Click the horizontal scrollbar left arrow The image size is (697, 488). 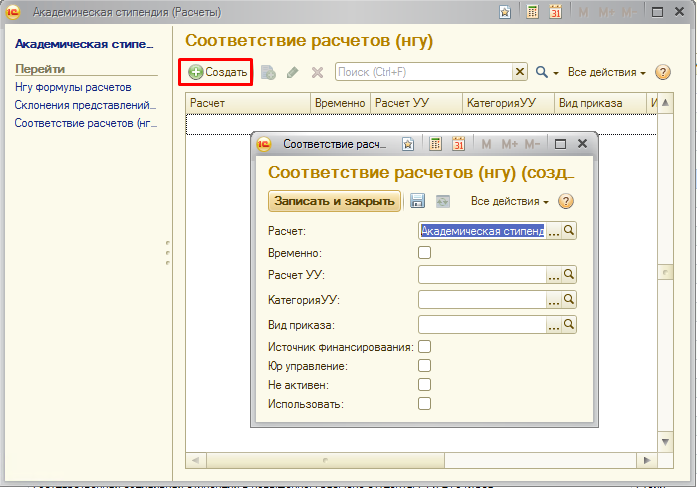[196, 460]
